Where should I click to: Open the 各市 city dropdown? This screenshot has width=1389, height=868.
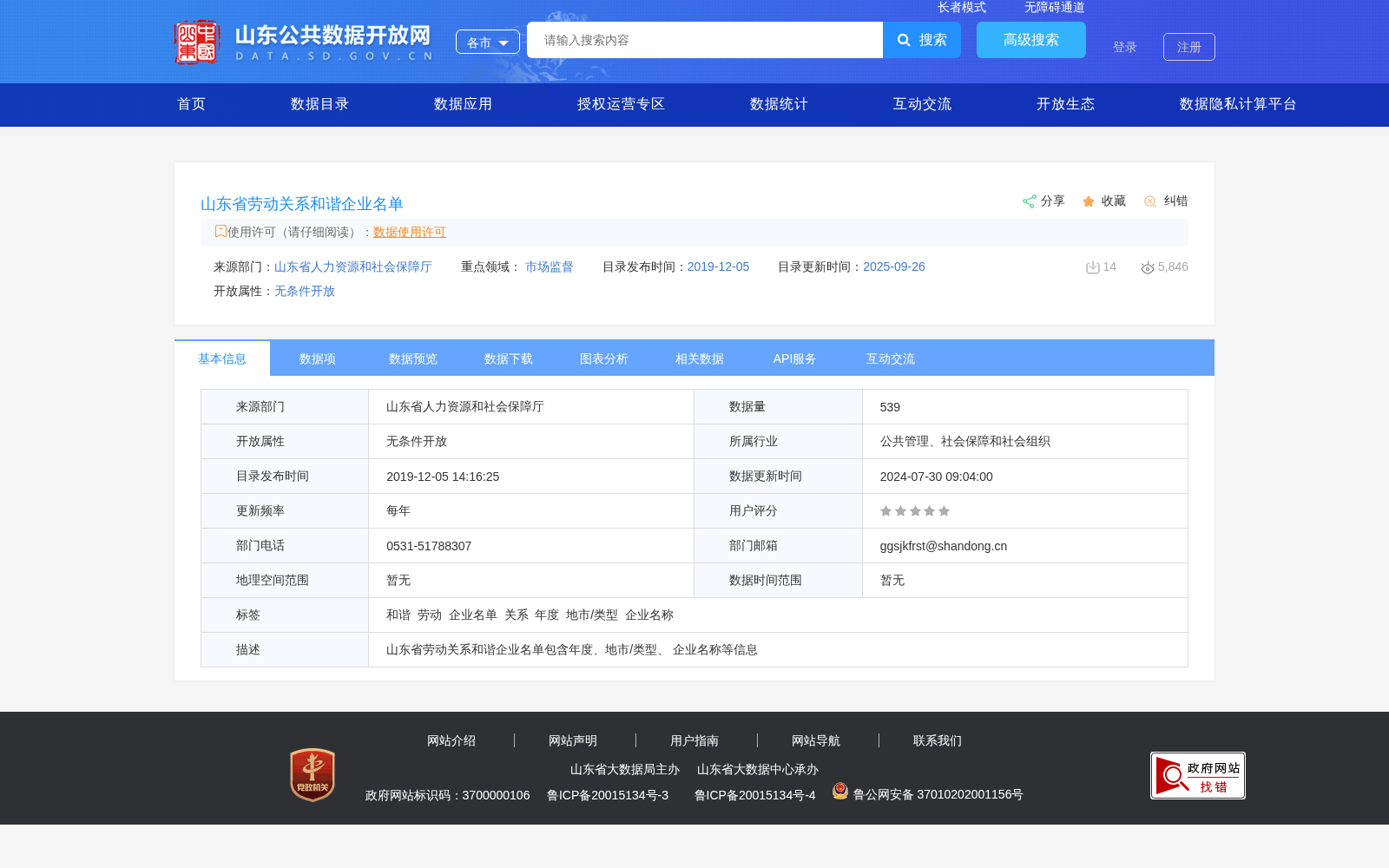pos(488,42)
